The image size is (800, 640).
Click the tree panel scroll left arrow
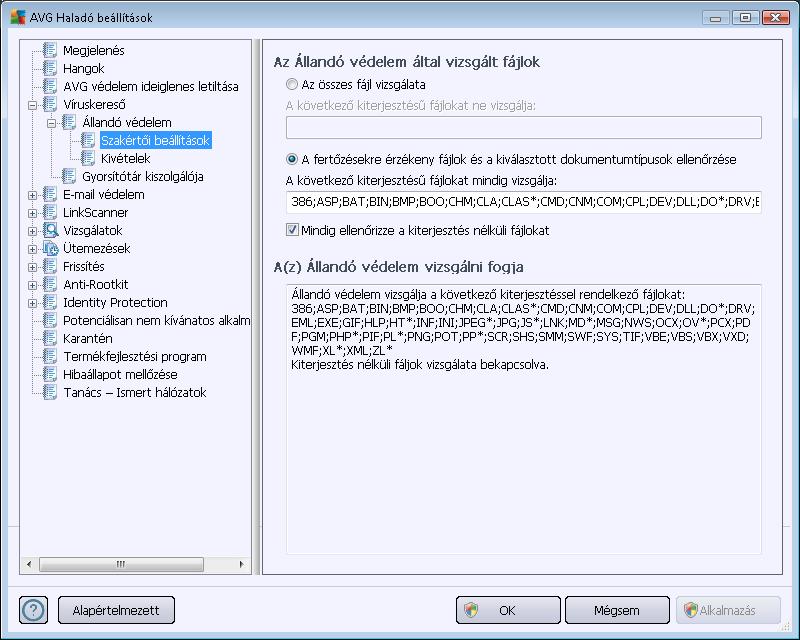[x=29, y=564]
